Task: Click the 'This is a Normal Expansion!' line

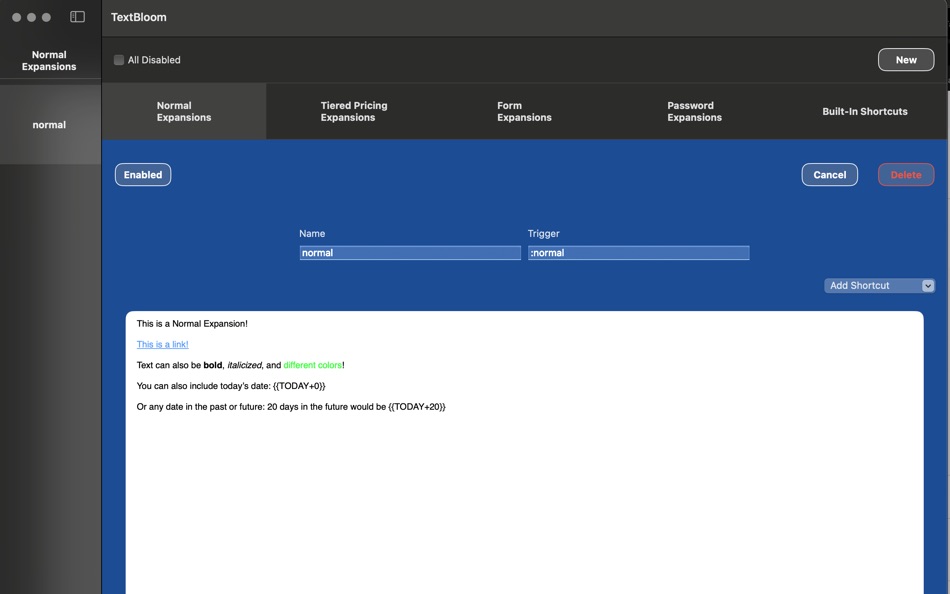Action: point(192,324)
